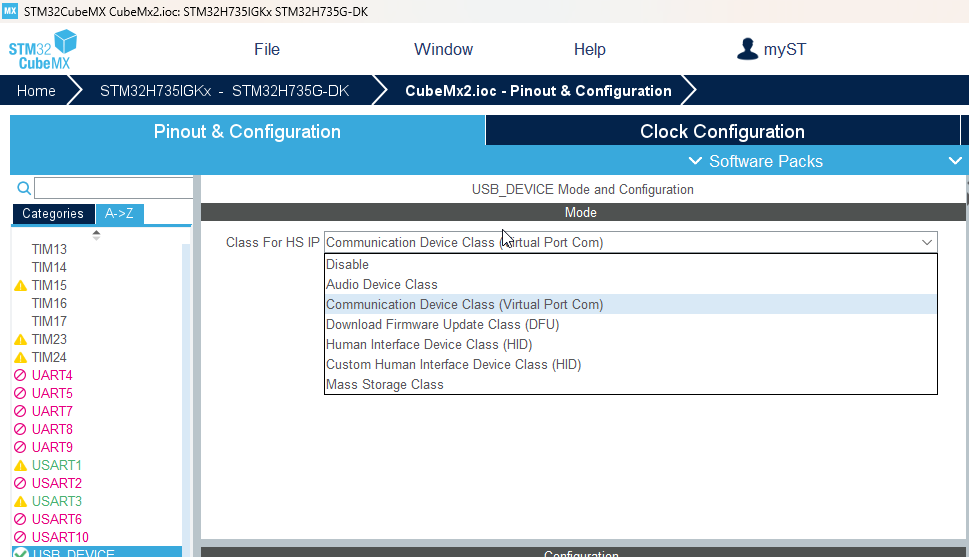Click CubeMx2.ioc - Pinout & Configuration breadcrumb
Screen dimensions: 969x557
[x=538, y=91]
